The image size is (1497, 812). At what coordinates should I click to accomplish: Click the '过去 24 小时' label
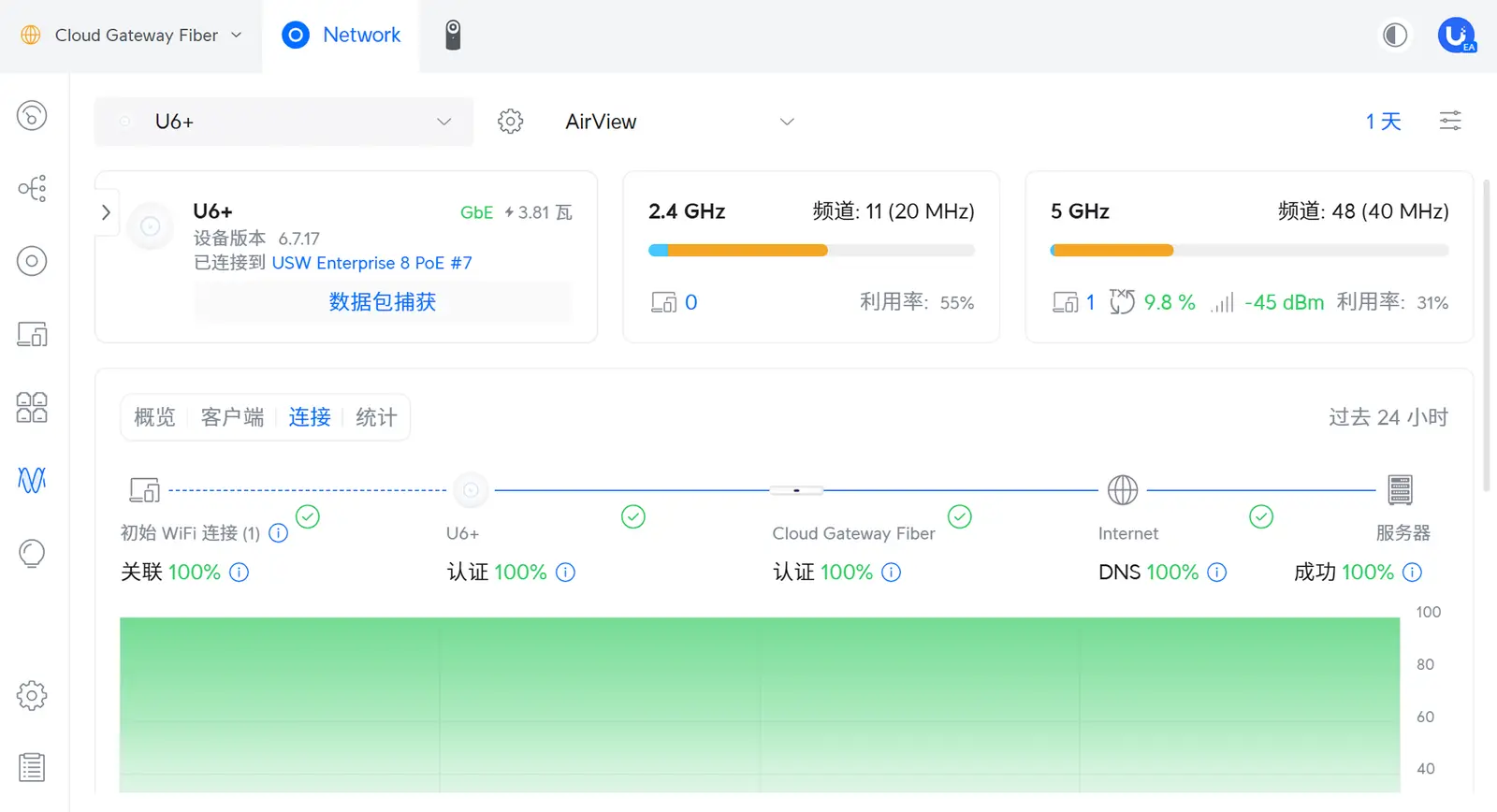[x=1388, y=417]
